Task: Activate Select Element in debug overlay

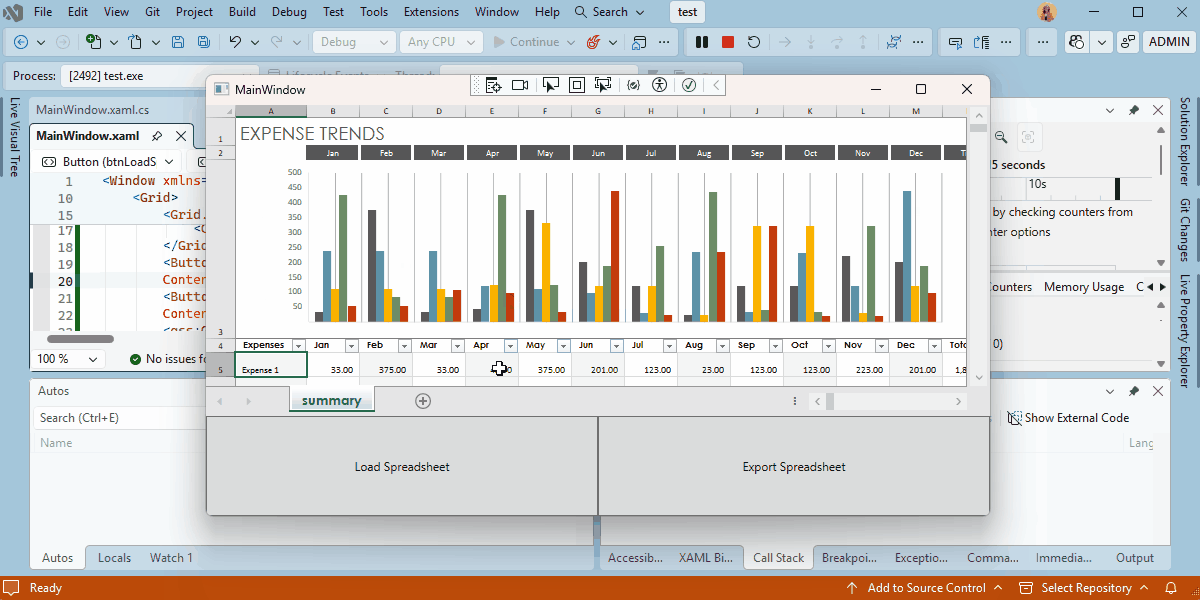Action: click(x=550, y=85)
